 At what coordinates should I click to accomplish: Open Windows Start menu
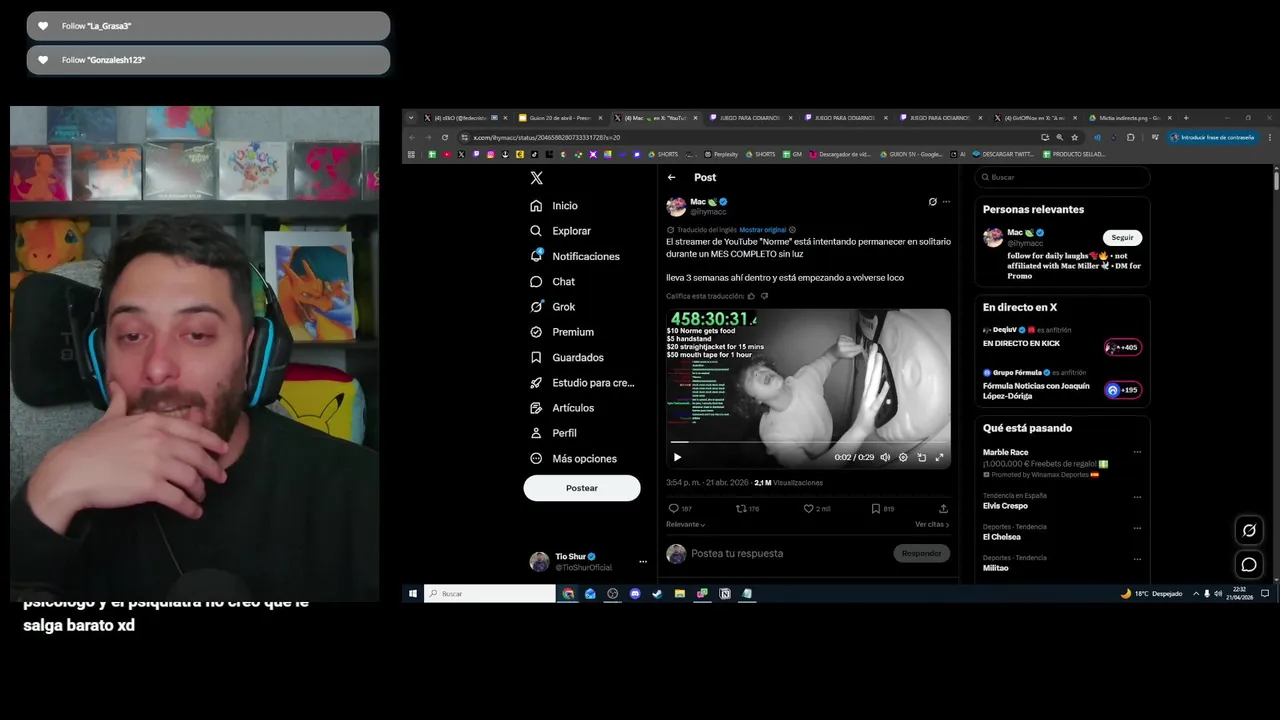point(412,594)
